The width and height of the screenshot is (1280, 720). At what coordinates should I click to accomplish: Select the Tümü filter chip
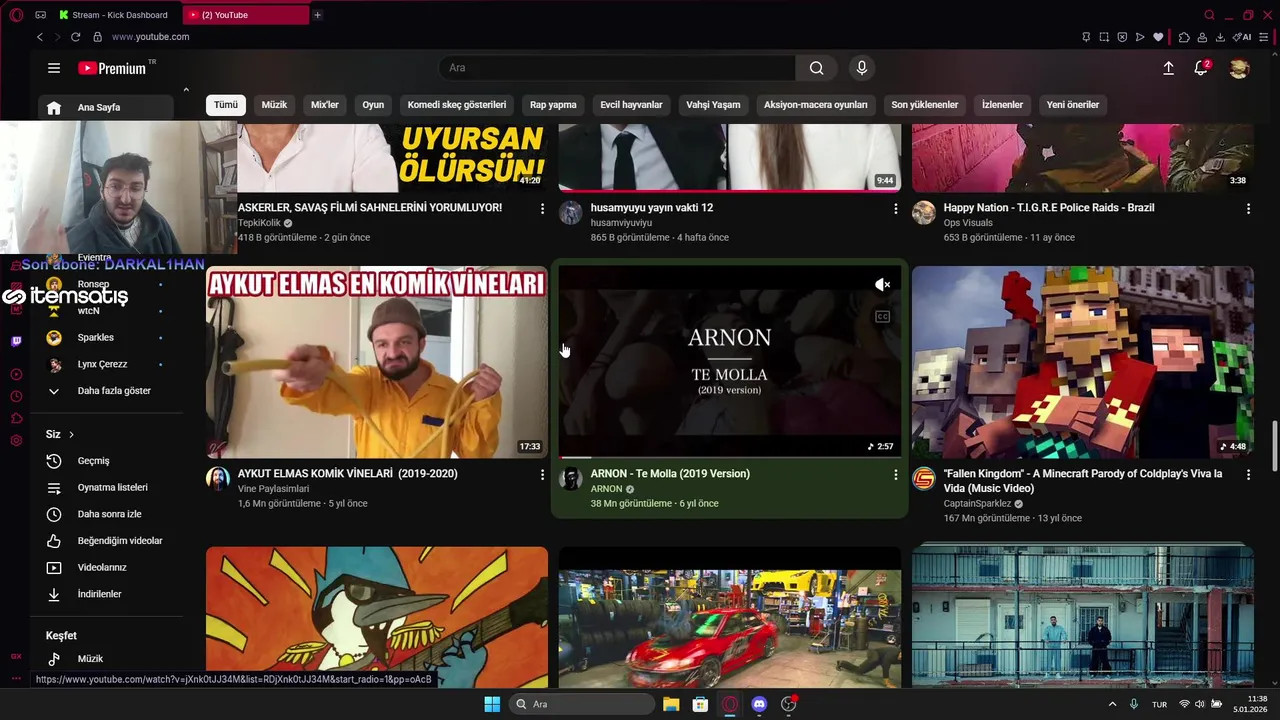pos(226,105)
